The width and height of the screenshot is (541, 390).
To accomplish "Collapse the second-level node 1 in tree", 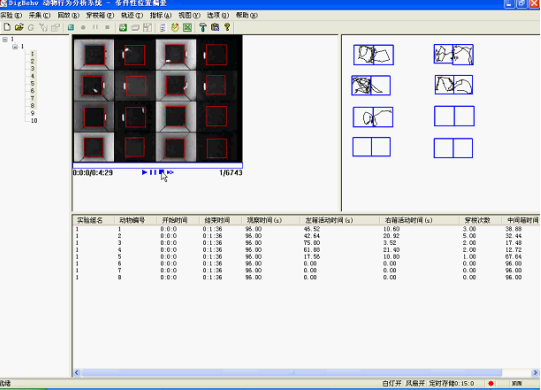I will [x=15, y=47].
